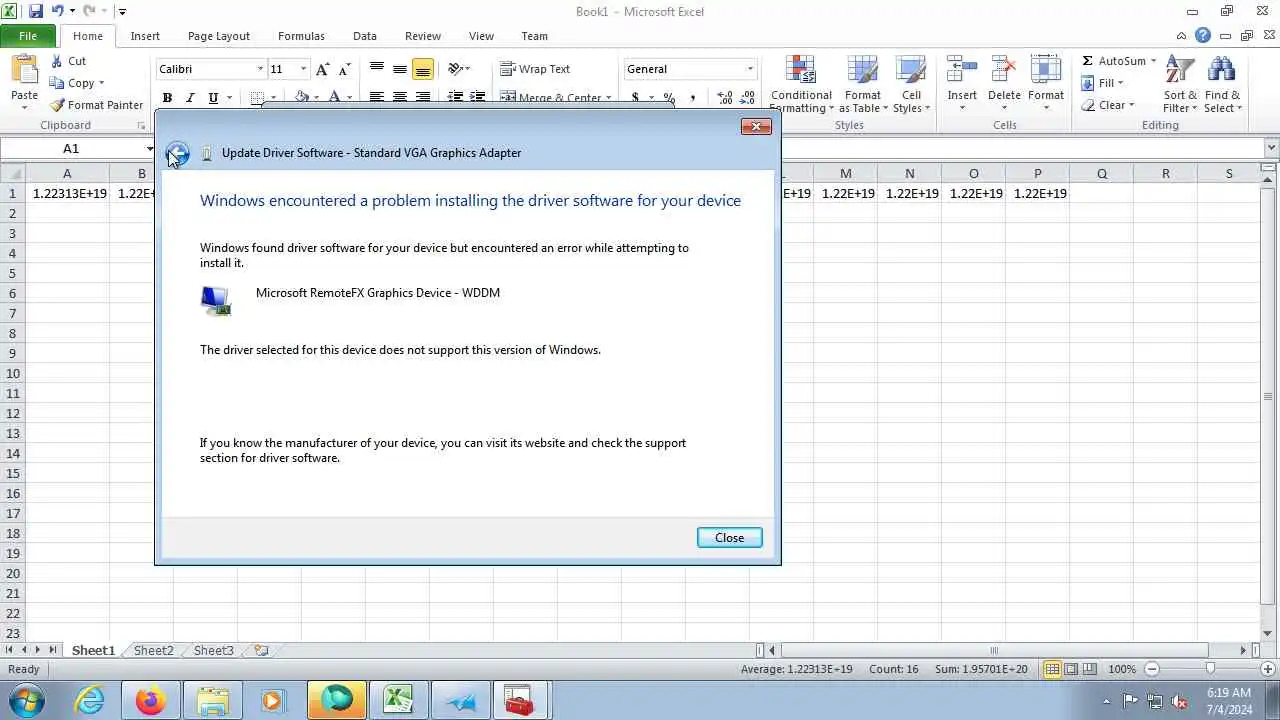Click the Insert Worksheet tab icon
Screen dimensions: 1280x720
(261, 650)
